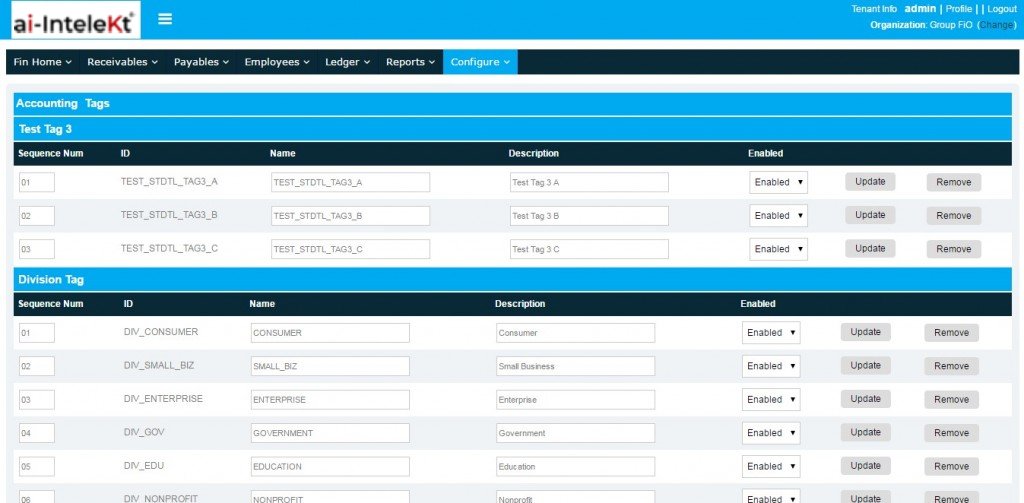Click the Division Tag section header
The height and width of the screenshot is (503, 1024).
[x=512, y=280]
